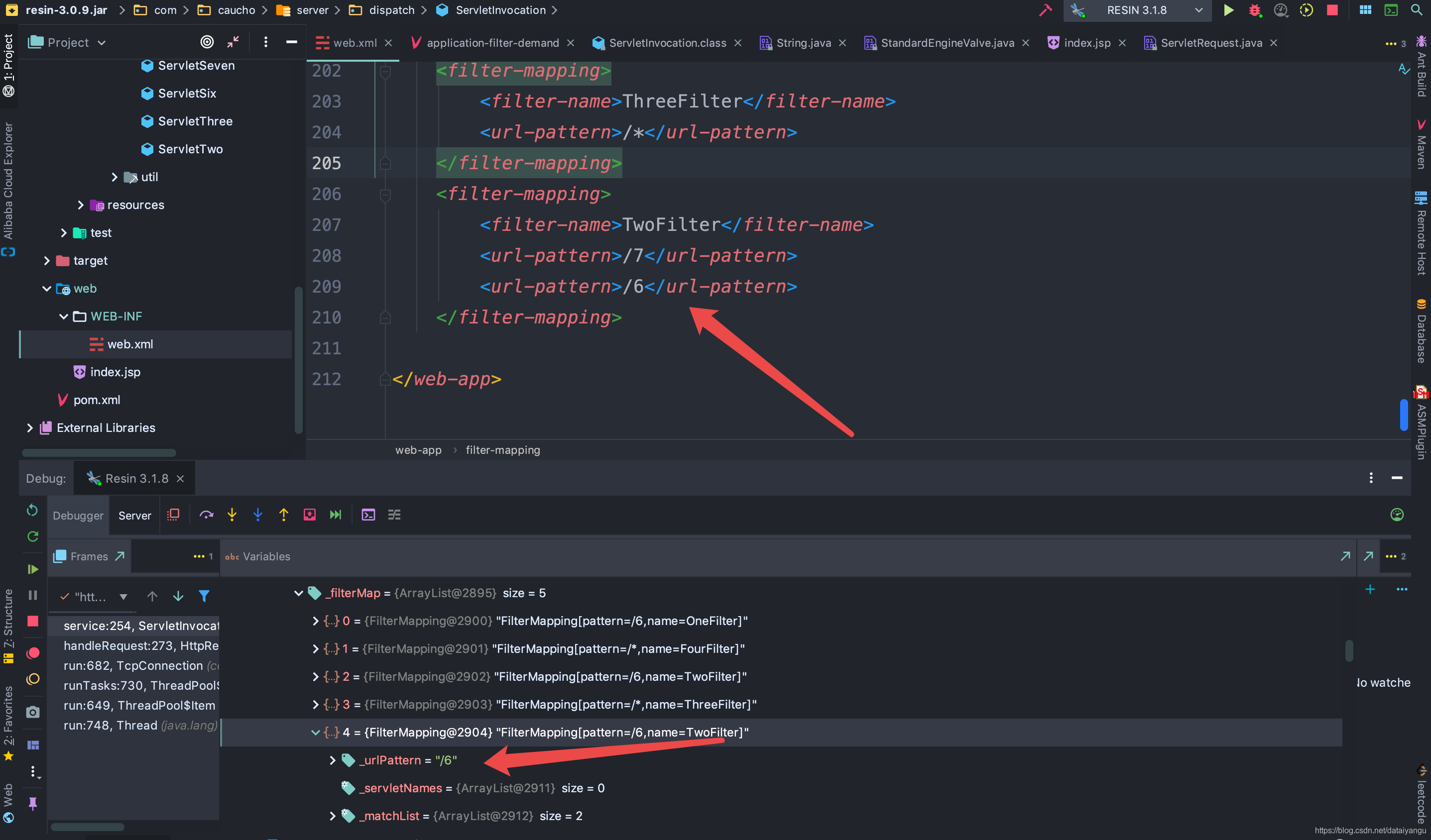Expand the _matchList variable
The height and width of the screenshot is (840, 1431).
[332, 817]
